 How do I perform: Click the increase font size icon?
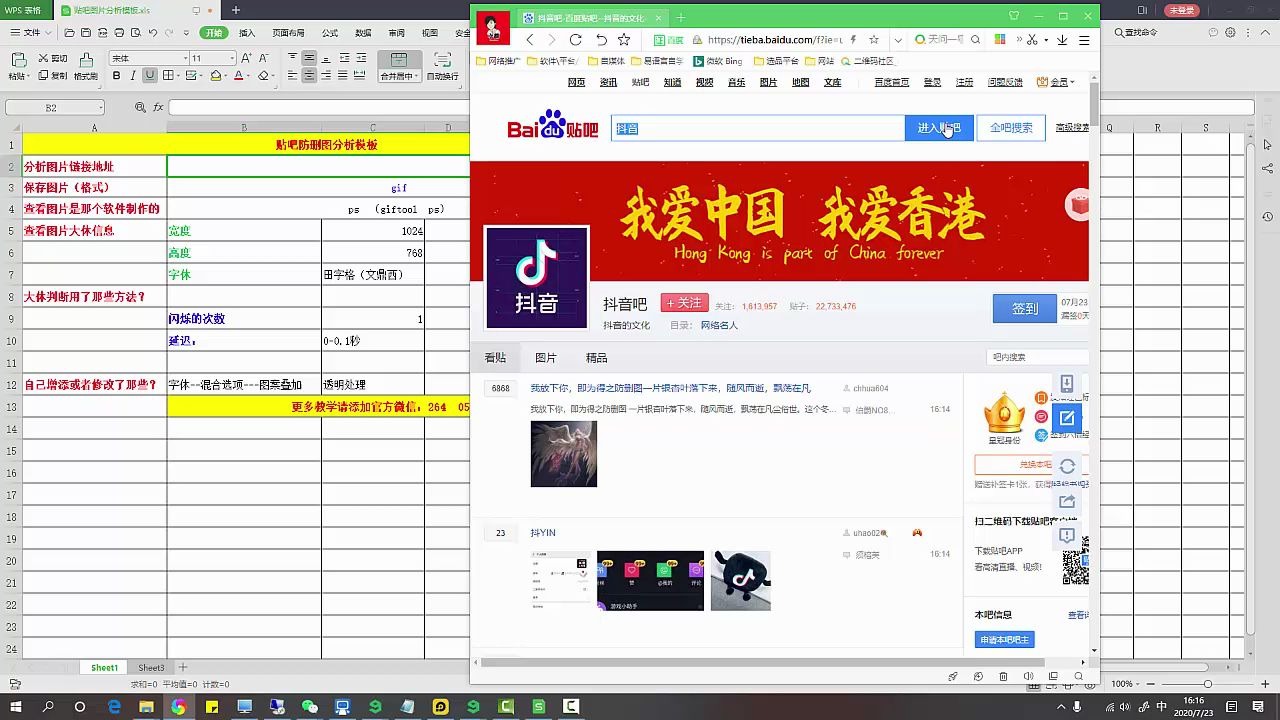pyautogui.click(x=246, y=59)
